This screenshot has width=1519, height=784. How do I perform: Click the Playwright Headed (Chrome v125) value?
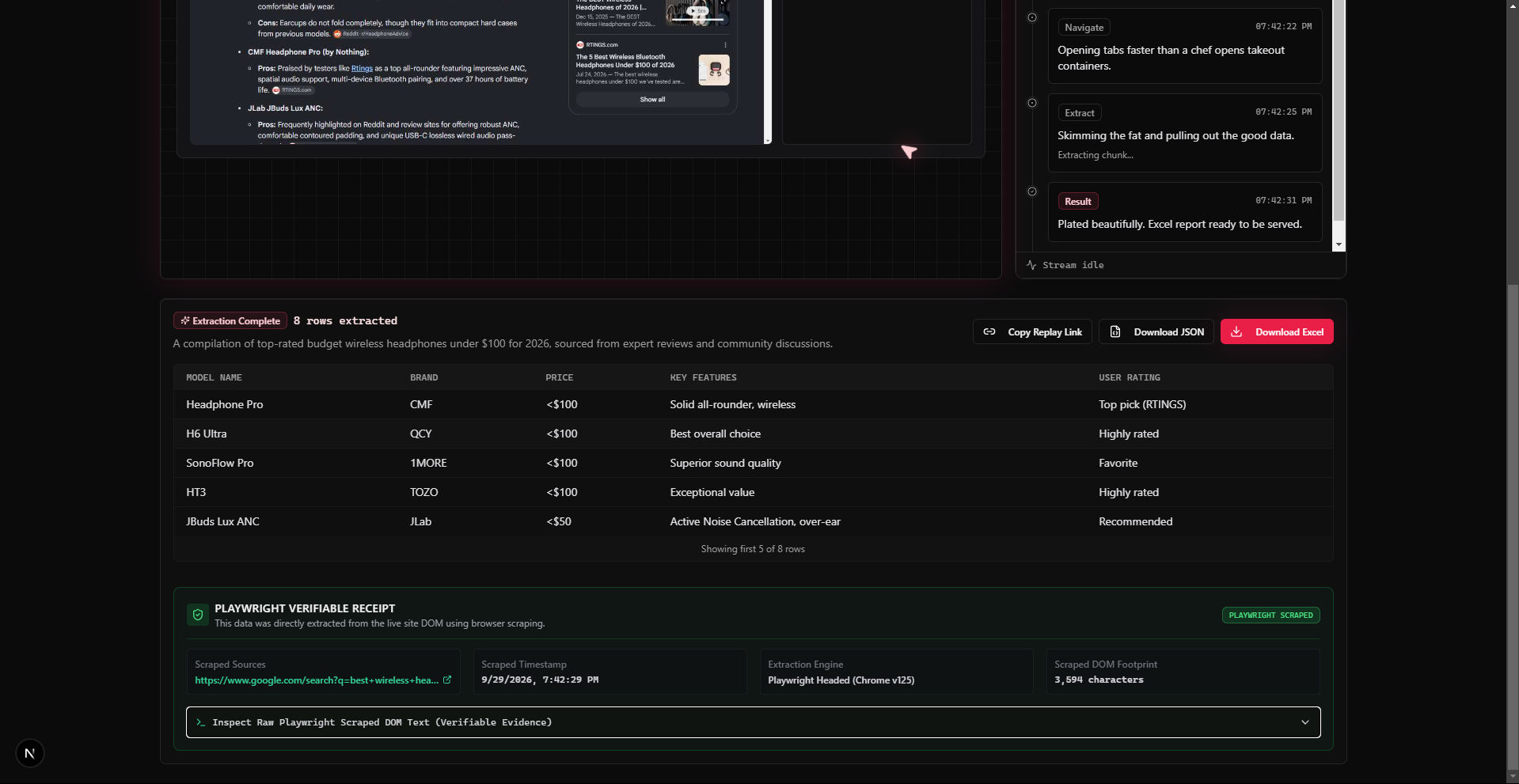[841, 680]
